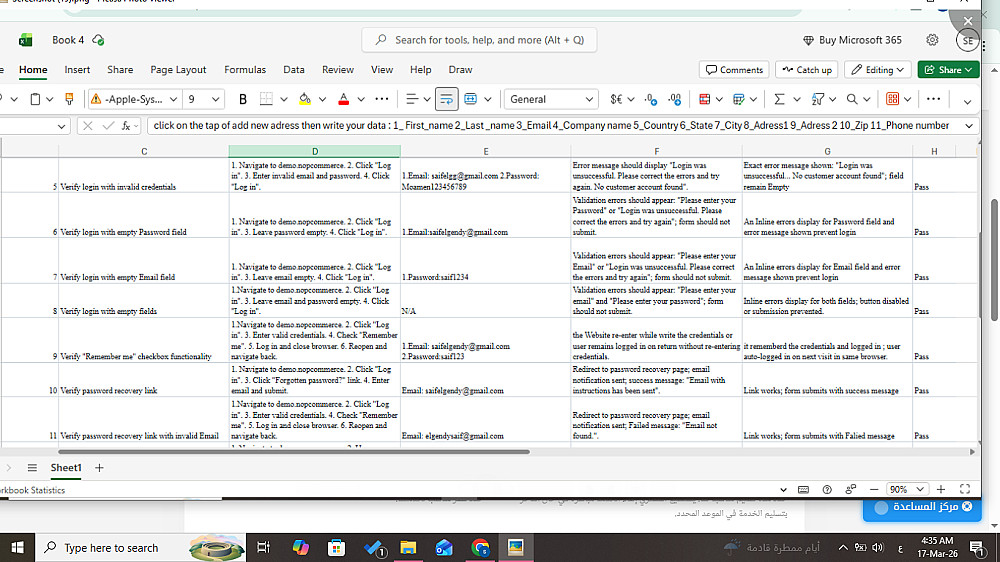Toggle bold formatting in the ribbon
The height and width of the screenshot is (562, 1000).
(242, 100)
